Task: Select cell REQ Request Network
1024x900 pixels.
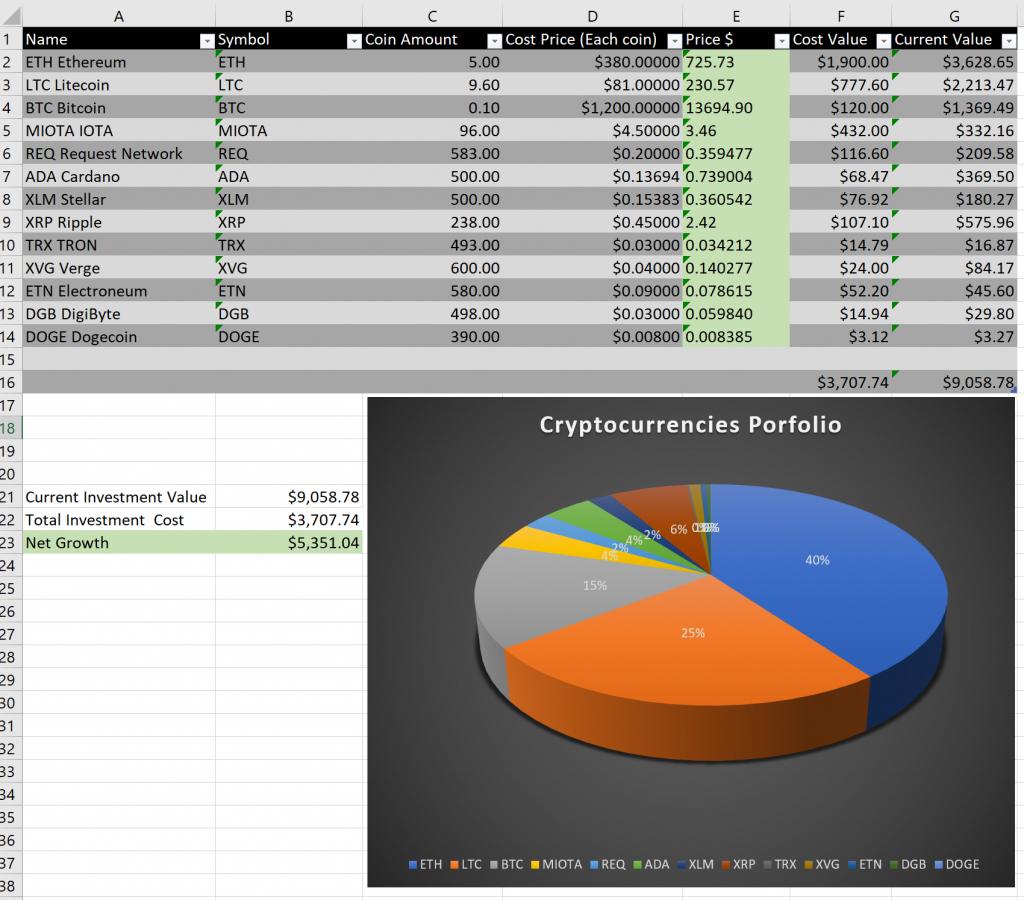Action: [x=119, y=153]
